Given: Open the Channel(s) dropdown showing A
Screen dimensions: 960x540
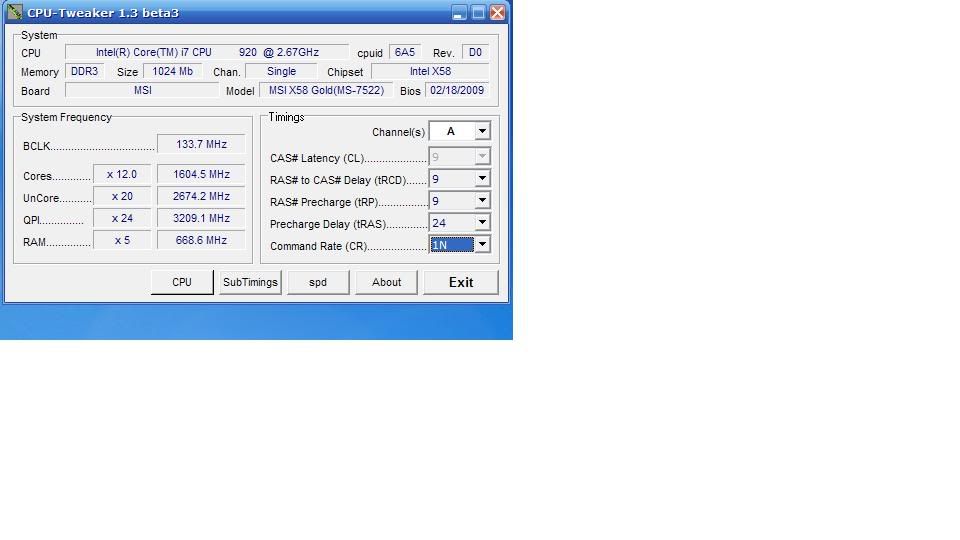Looking at the screenshot, I should [482, 131].
